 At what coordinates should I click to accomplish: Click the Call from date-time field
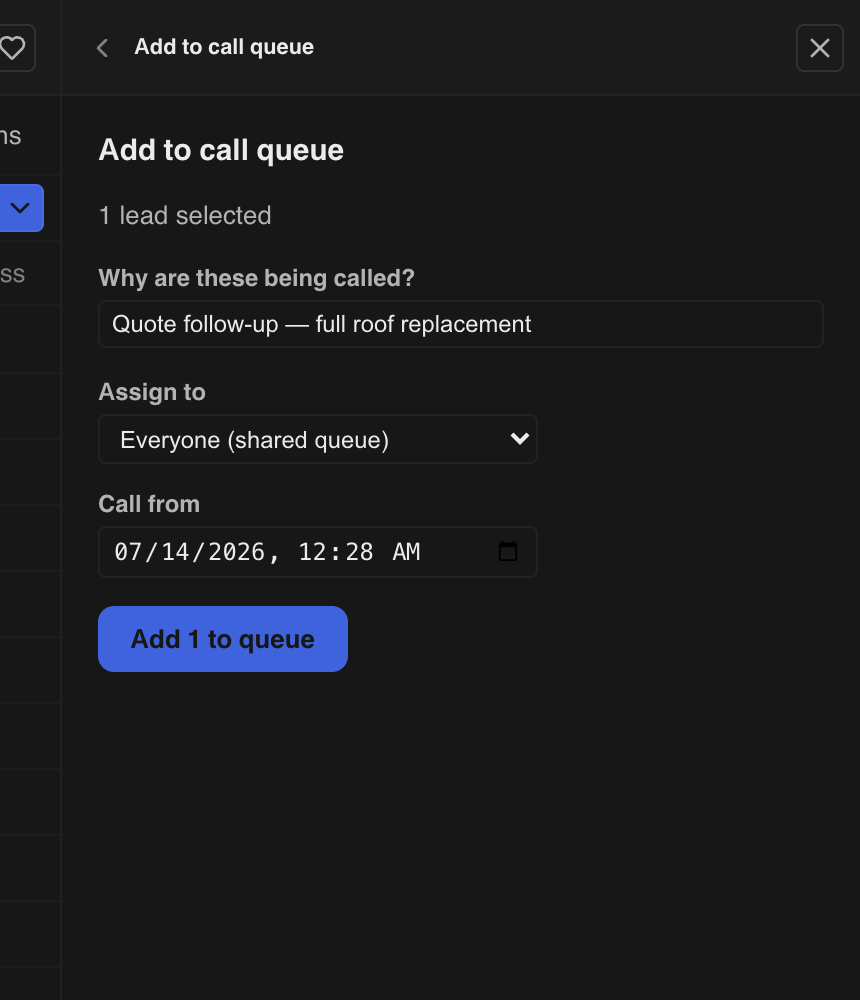[318, 552]
